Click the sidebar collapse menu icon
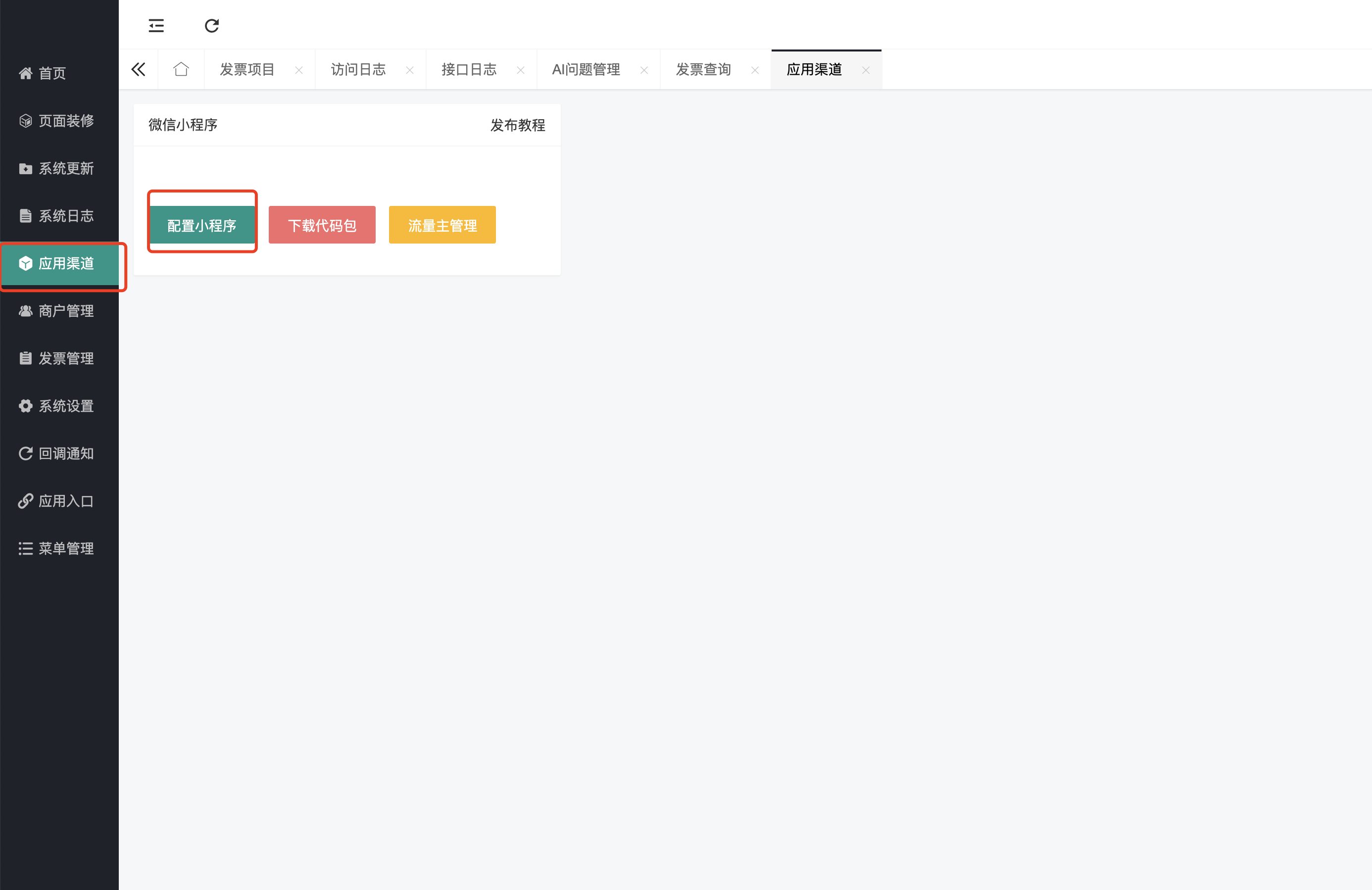Screen dimensions: 1372x890 click(x=156, y=26)
